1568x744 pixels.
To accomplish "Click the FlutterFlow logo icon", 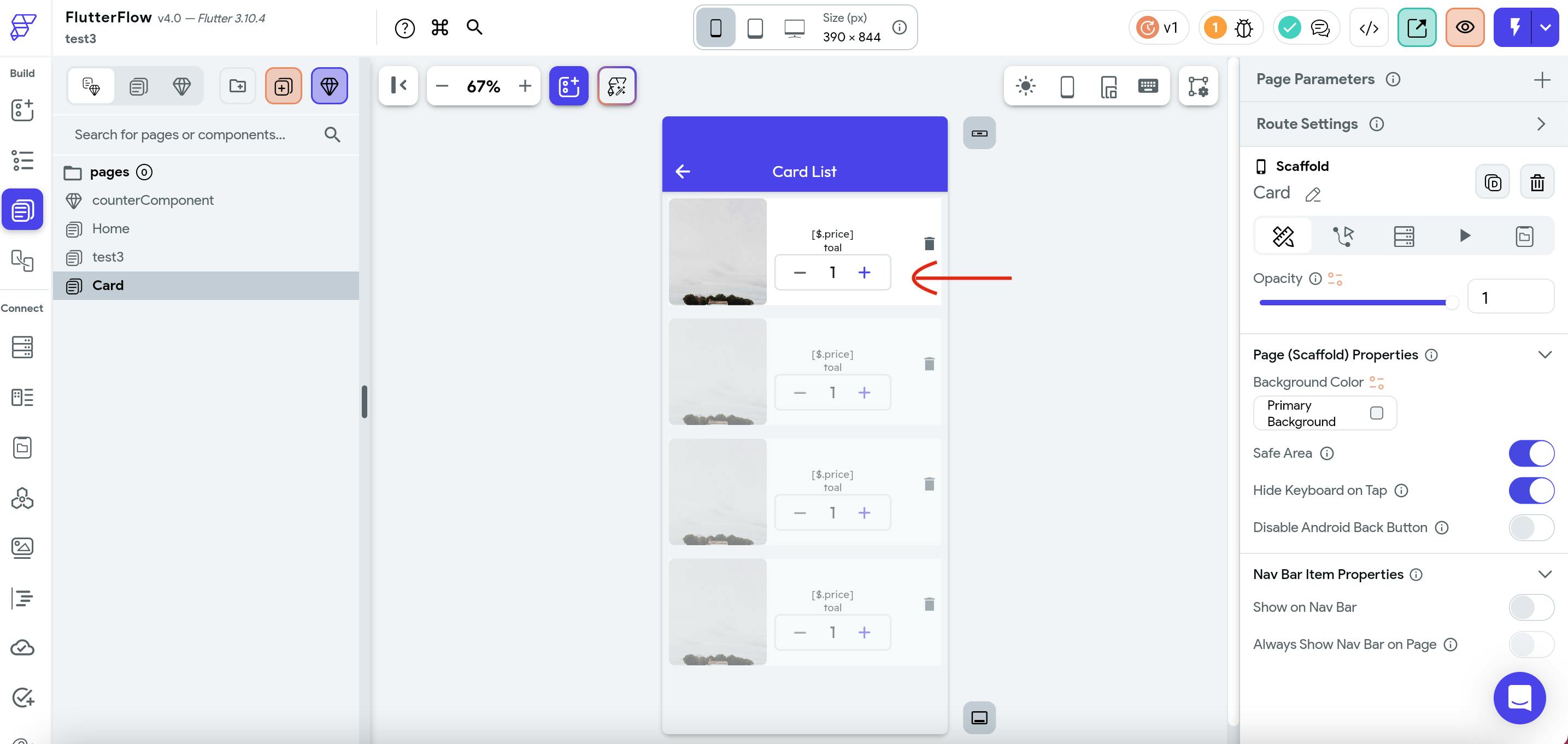I will point(23,27).
